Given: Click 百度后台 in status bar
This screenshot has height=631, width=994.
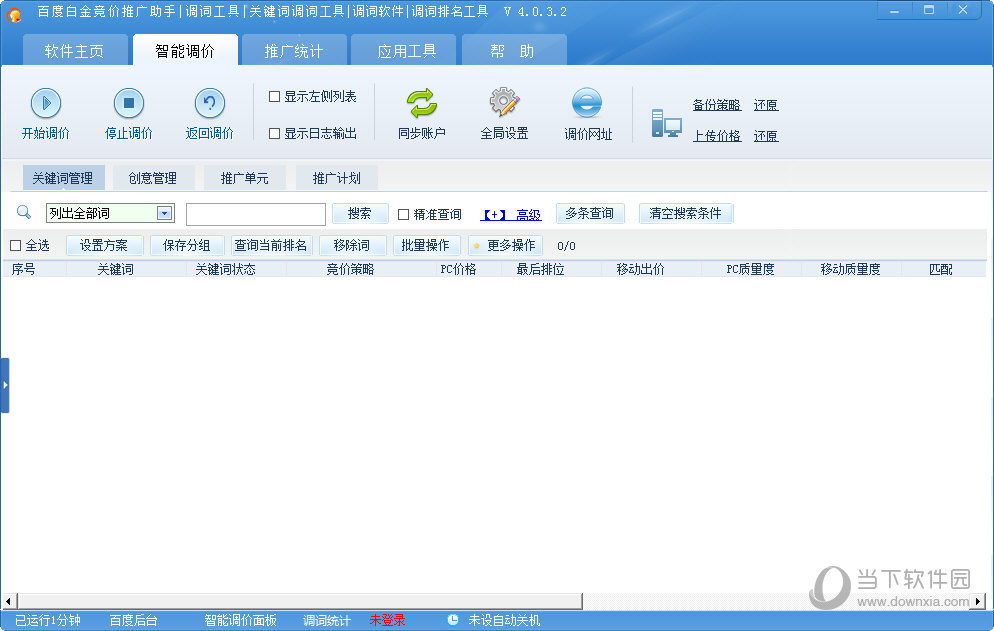Looking at the screenshot, I should point(134,620).
